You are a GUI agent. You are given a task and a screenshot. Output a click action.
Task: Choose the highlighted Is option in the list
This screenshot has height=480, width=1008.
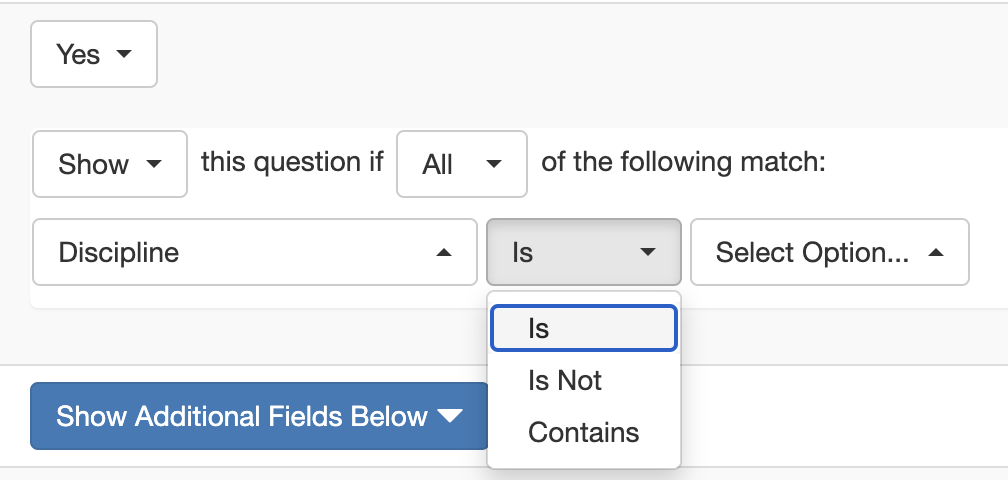tap(584, 328)
